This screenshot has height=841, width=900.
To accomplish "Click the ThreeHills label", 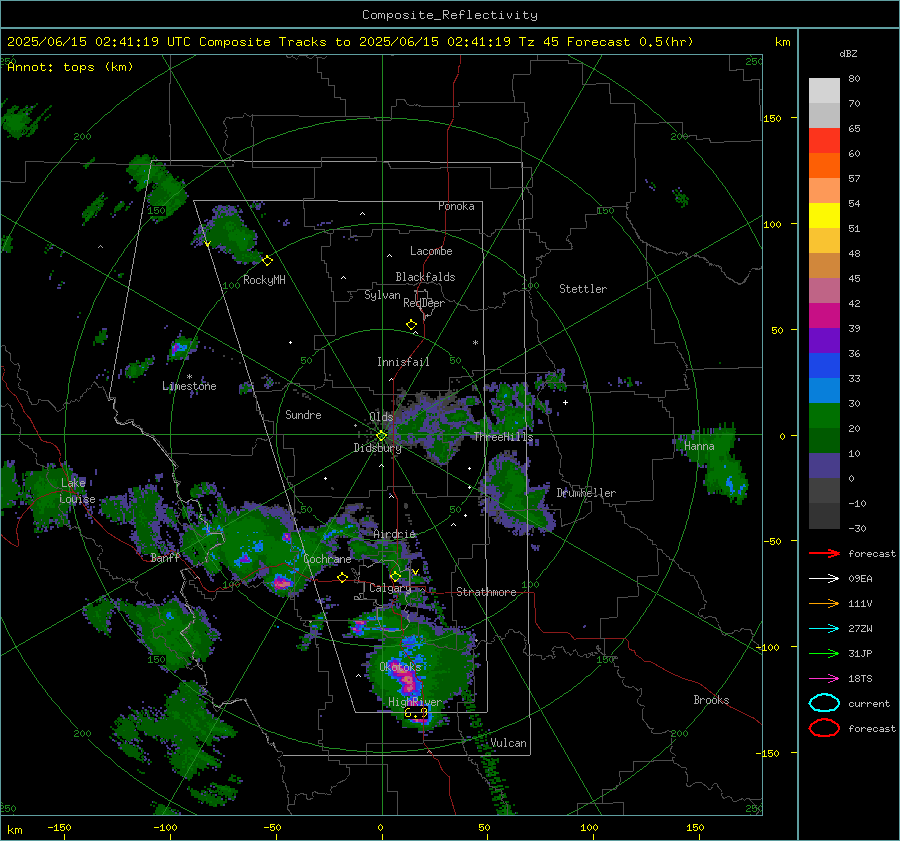I will tap(503, 437).
